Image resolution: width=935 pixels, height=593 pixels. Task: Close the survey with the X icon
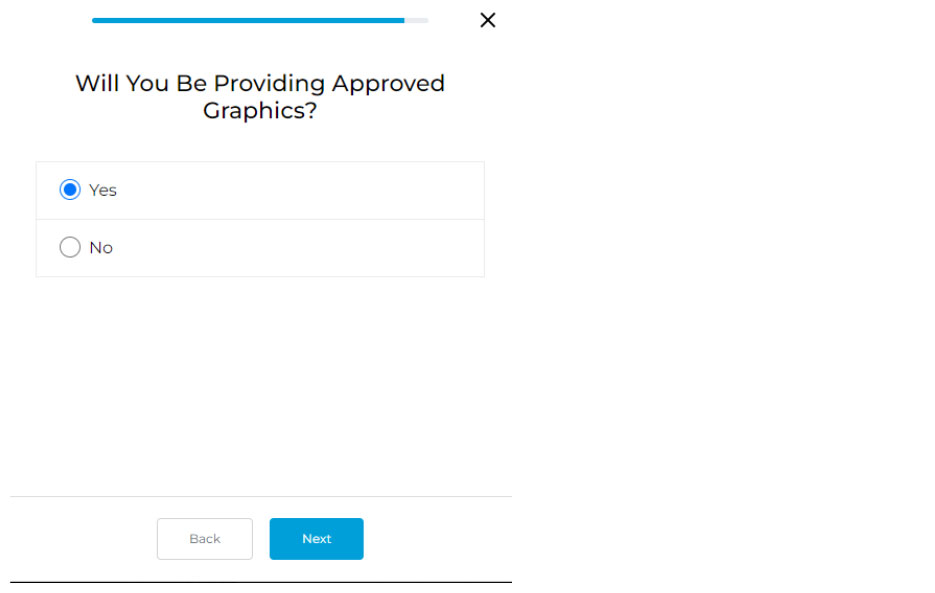488,20
